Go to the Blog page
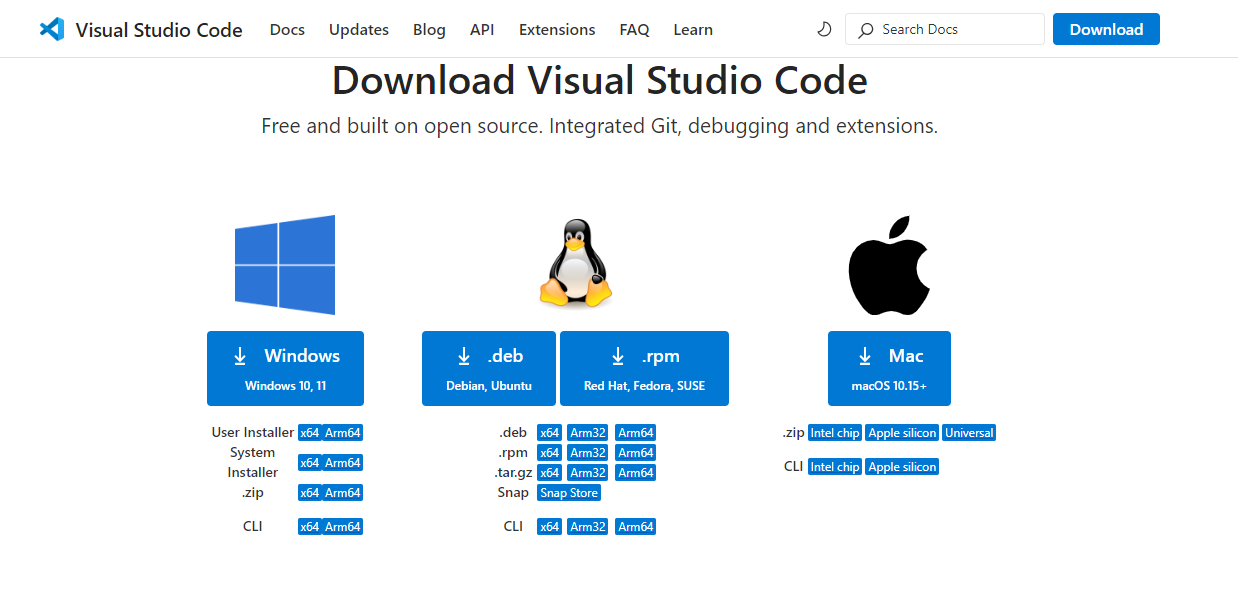 point(429,29)
